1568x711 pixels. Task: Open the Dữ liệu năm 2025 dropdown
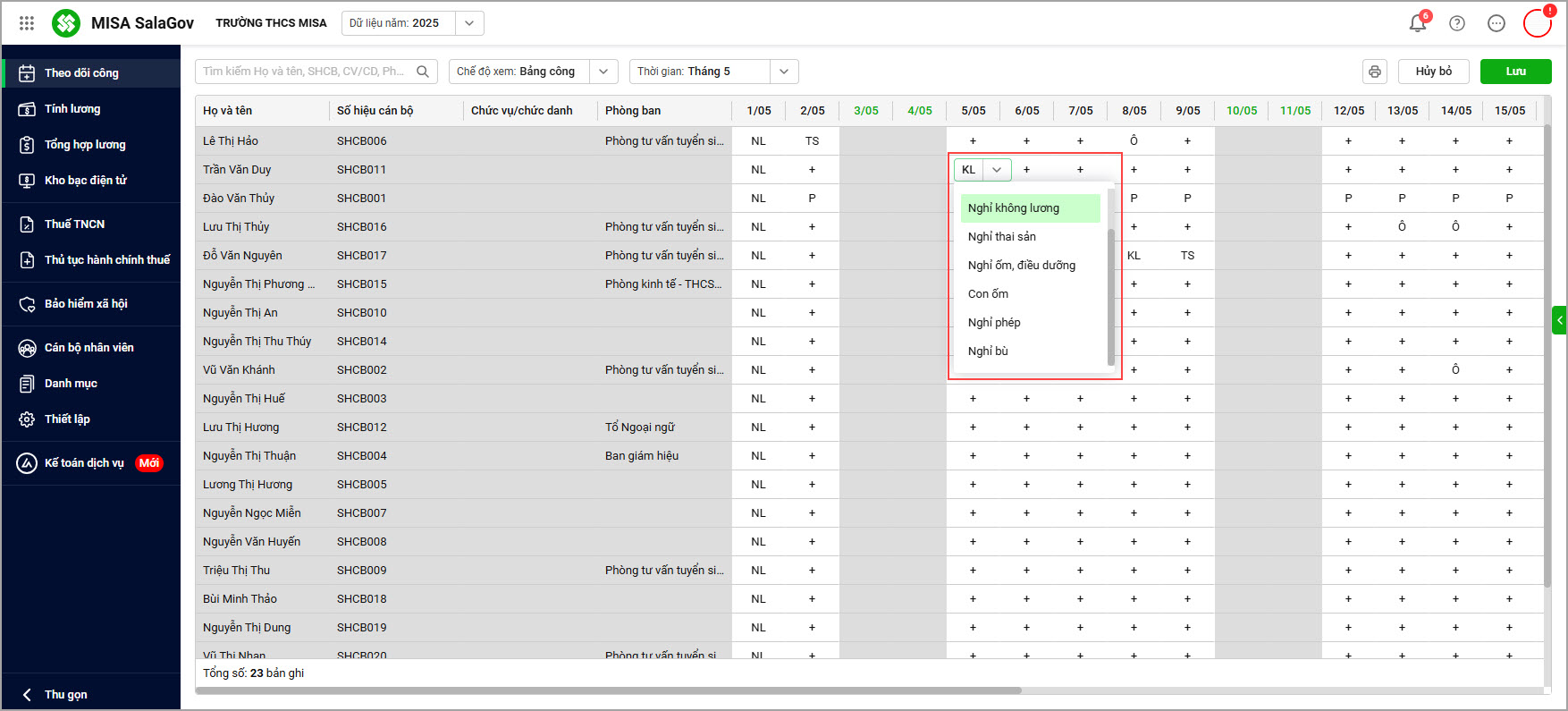469,23
